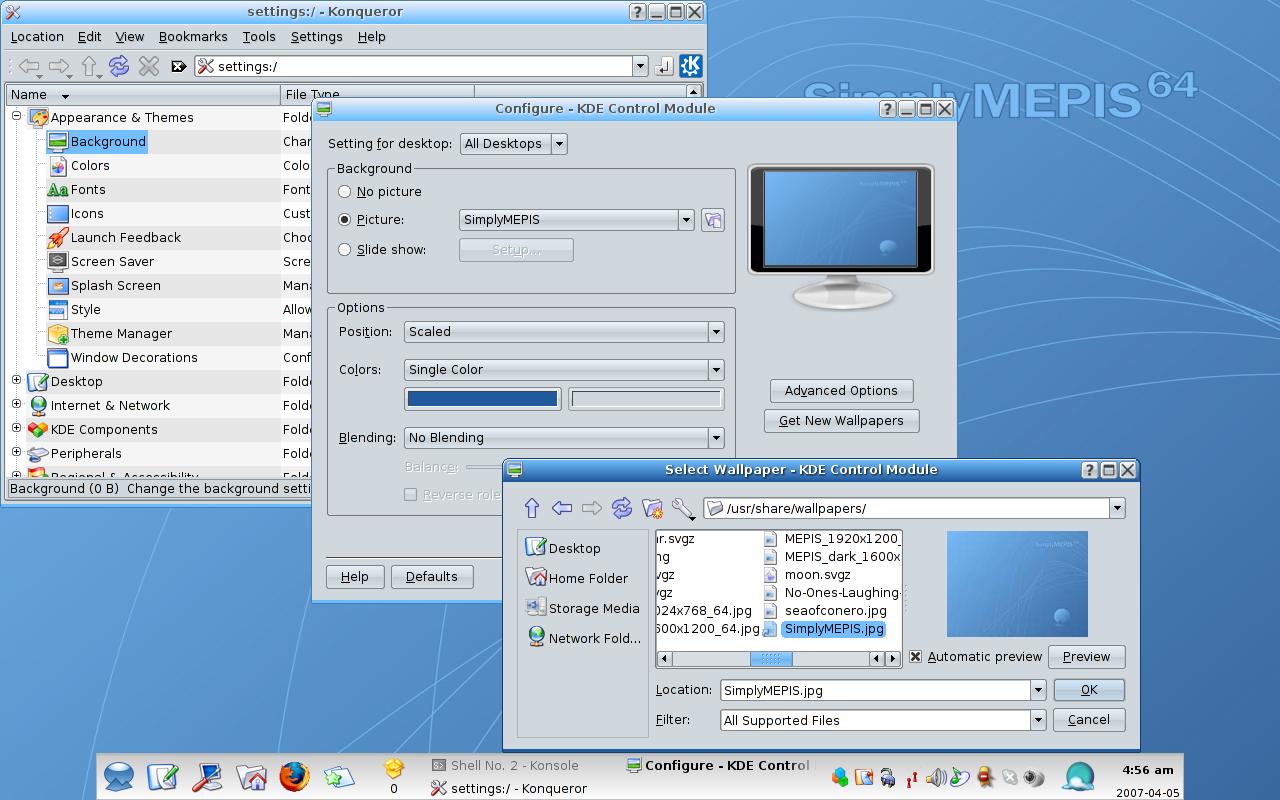The image size is (1280, 800).
Task: Expand KDE Components tree node
Action: (16, 428)
